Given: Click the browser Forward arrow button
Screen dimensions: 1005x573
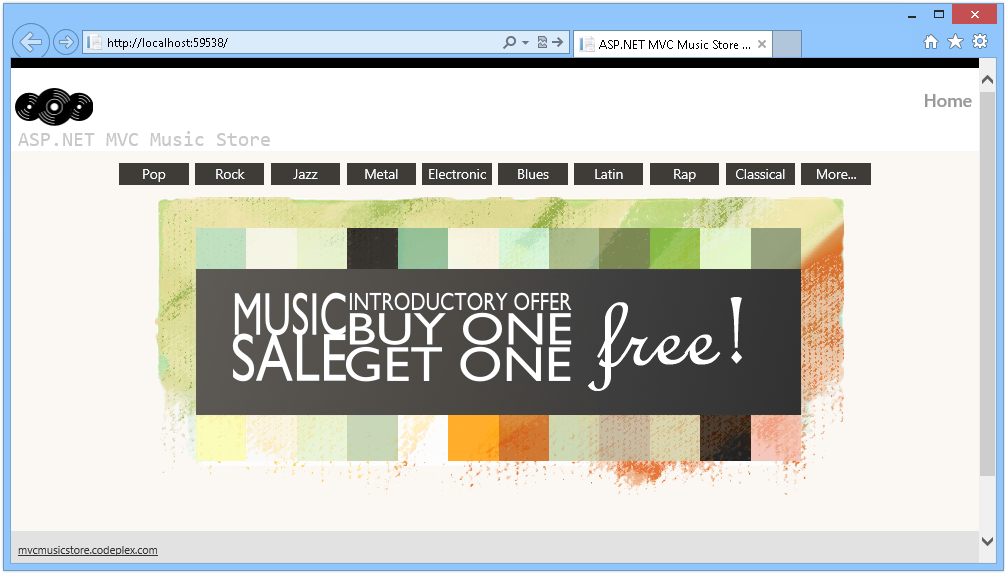Looking at the screenshot, I should tap(65, 42).
